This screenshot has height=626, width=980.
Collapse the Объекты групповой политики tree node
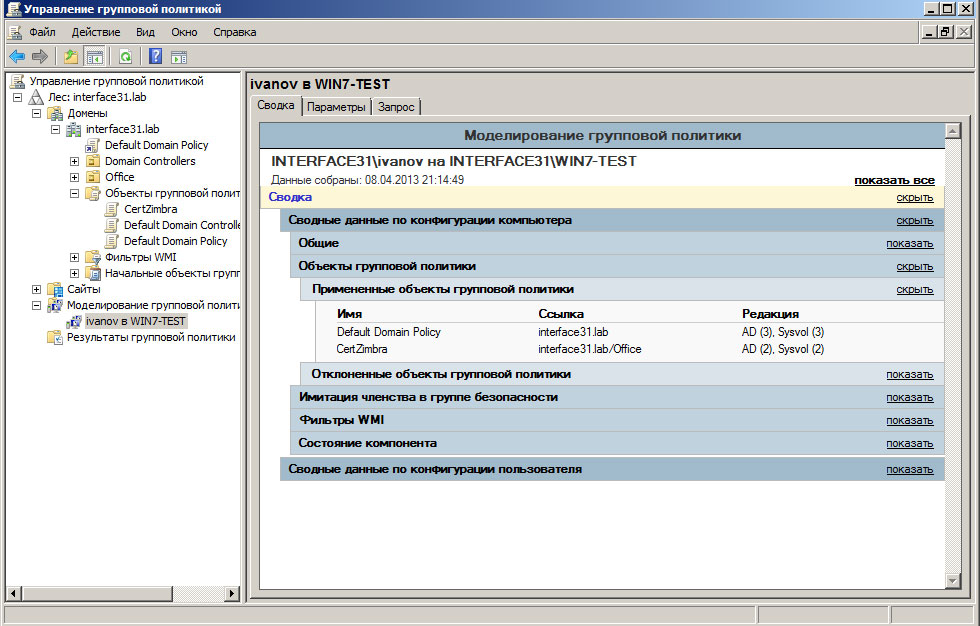pyautogui.click(x=74, y=193)
